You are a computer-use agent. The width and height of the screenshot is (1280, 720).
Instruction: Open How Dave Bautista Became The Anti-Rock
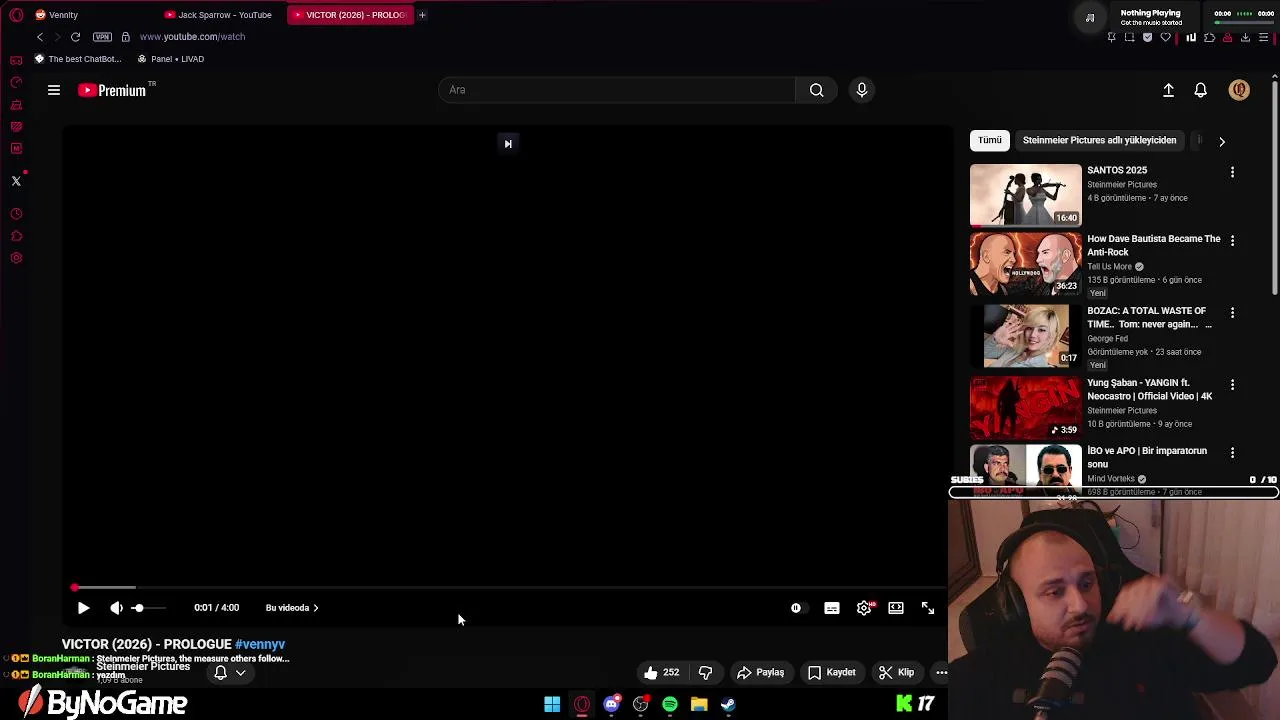(1153, 246)
